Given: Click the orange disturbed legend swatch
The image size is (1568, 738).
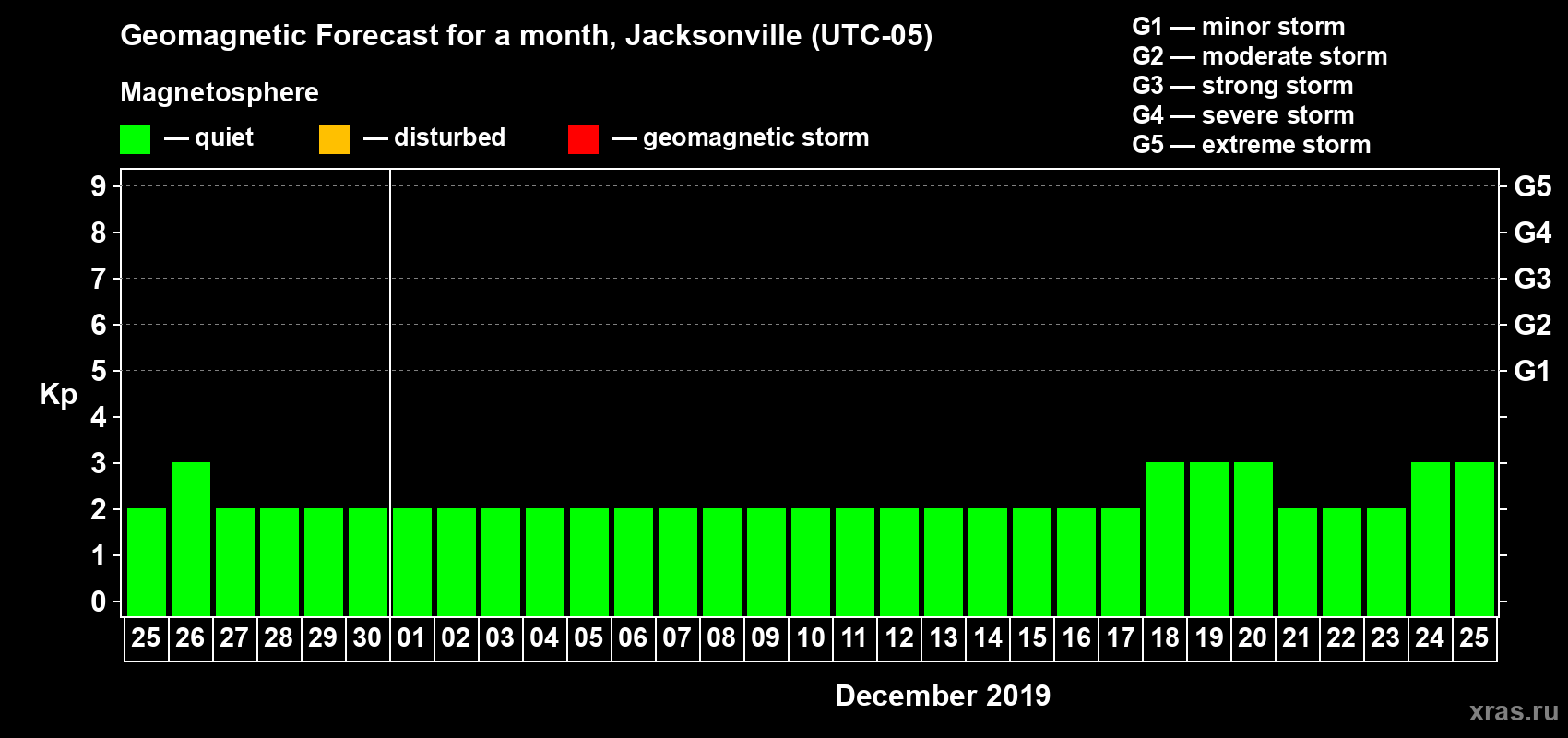Looking at the screenshot, I should pyautogui.click(x=334, y=139).
